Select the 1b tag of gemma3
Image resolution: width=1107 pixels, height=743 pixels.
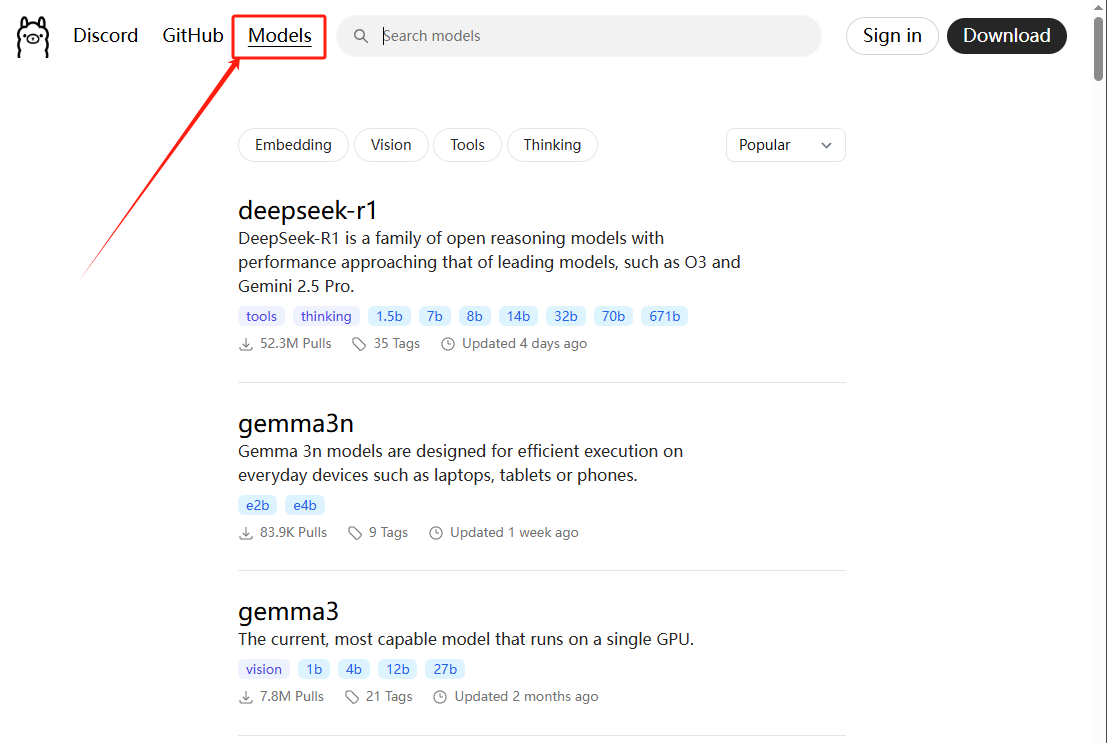[314, 670]
